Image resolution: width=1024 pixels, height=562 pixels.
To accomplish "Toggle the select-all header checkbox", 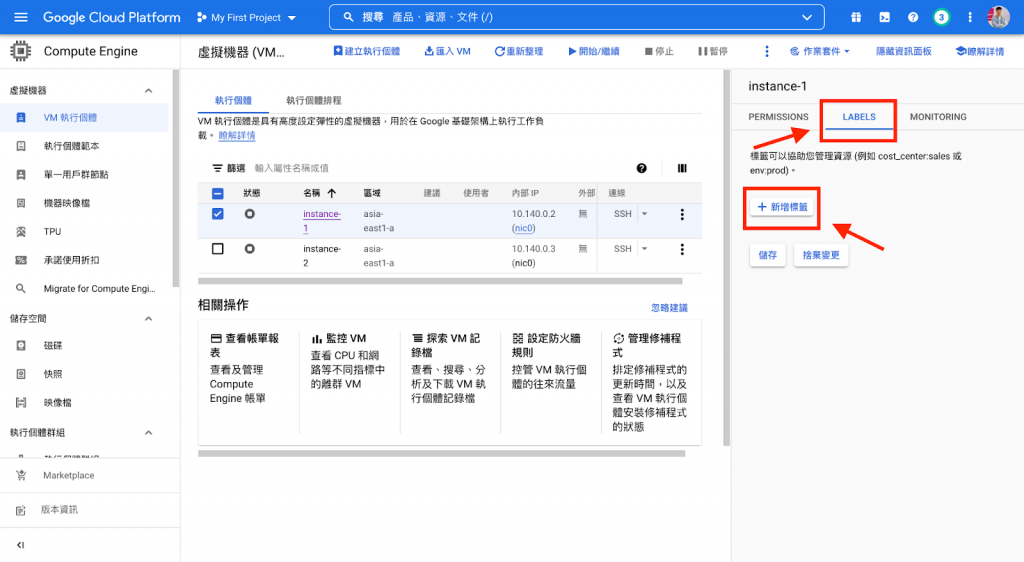I will 217,194.
